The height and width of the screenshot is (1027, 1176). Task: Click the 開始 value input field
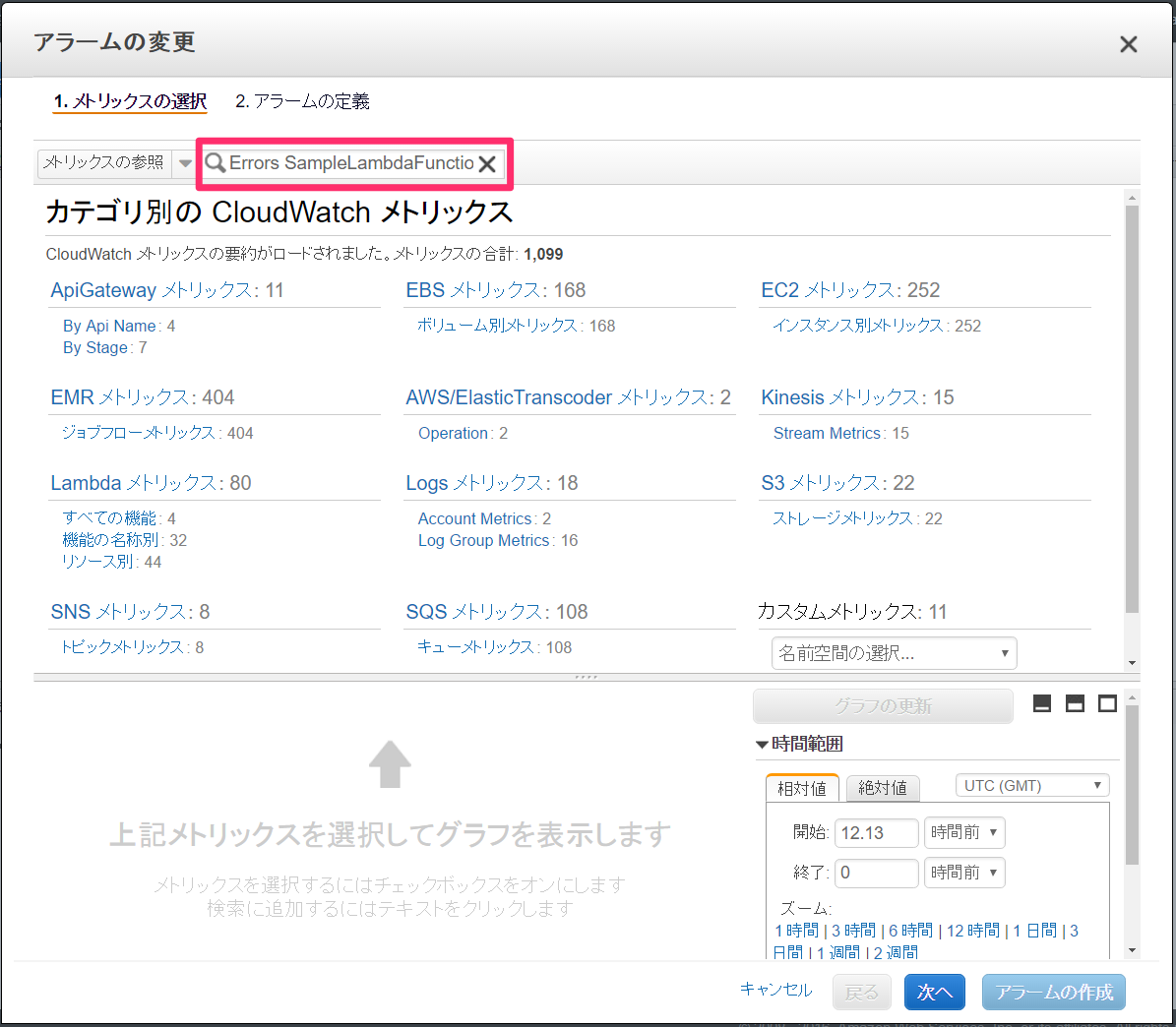(876, 832)
